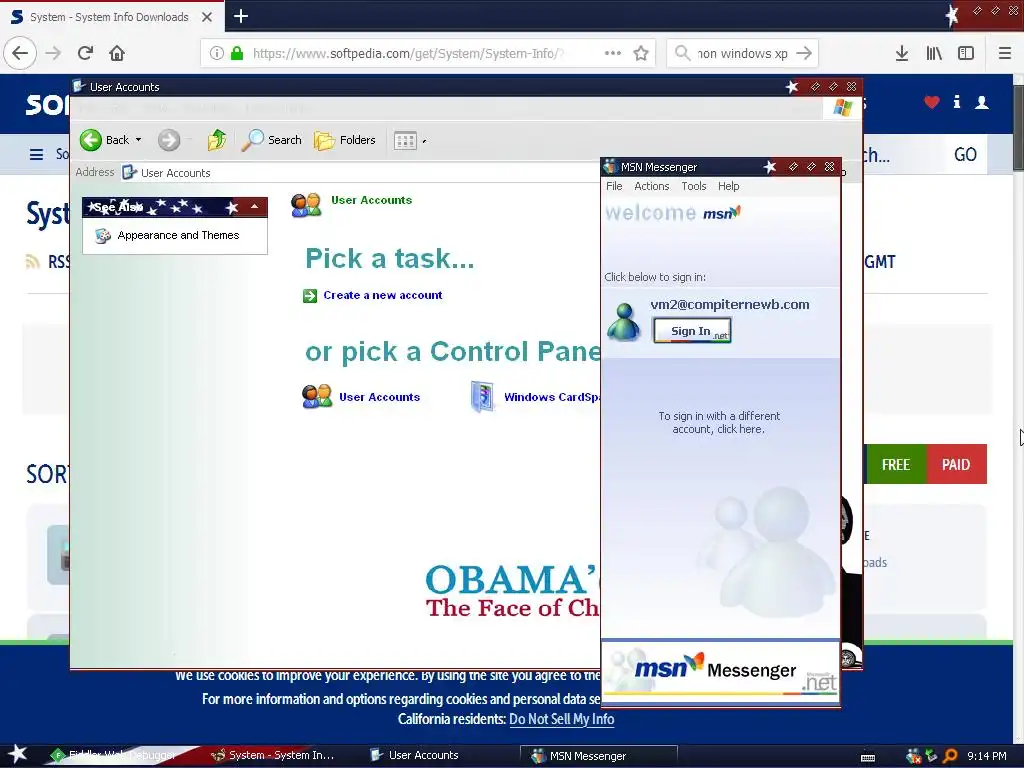Click Do Not Sell My Info link
This screenshot has width=1024, height=768.
point(562,719)
